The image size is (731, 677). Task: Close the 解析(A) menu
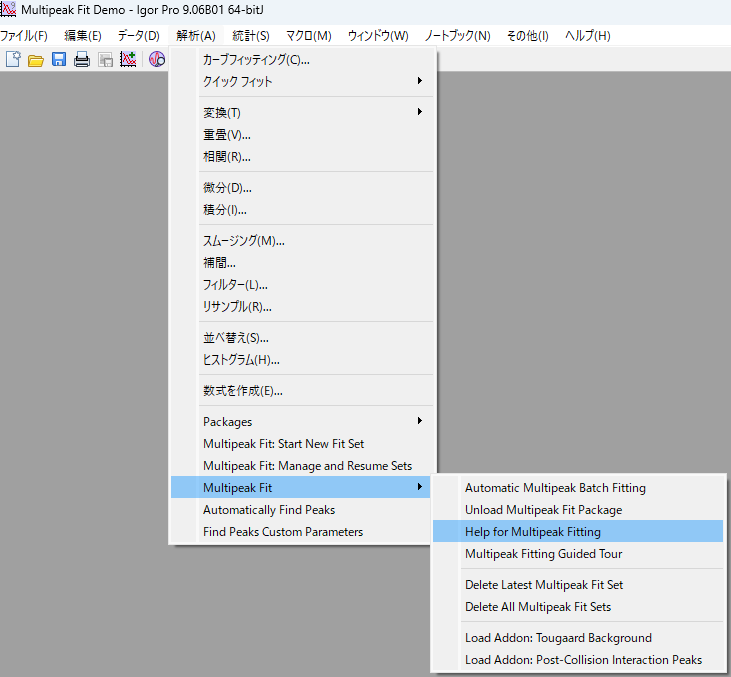[196, 36]
